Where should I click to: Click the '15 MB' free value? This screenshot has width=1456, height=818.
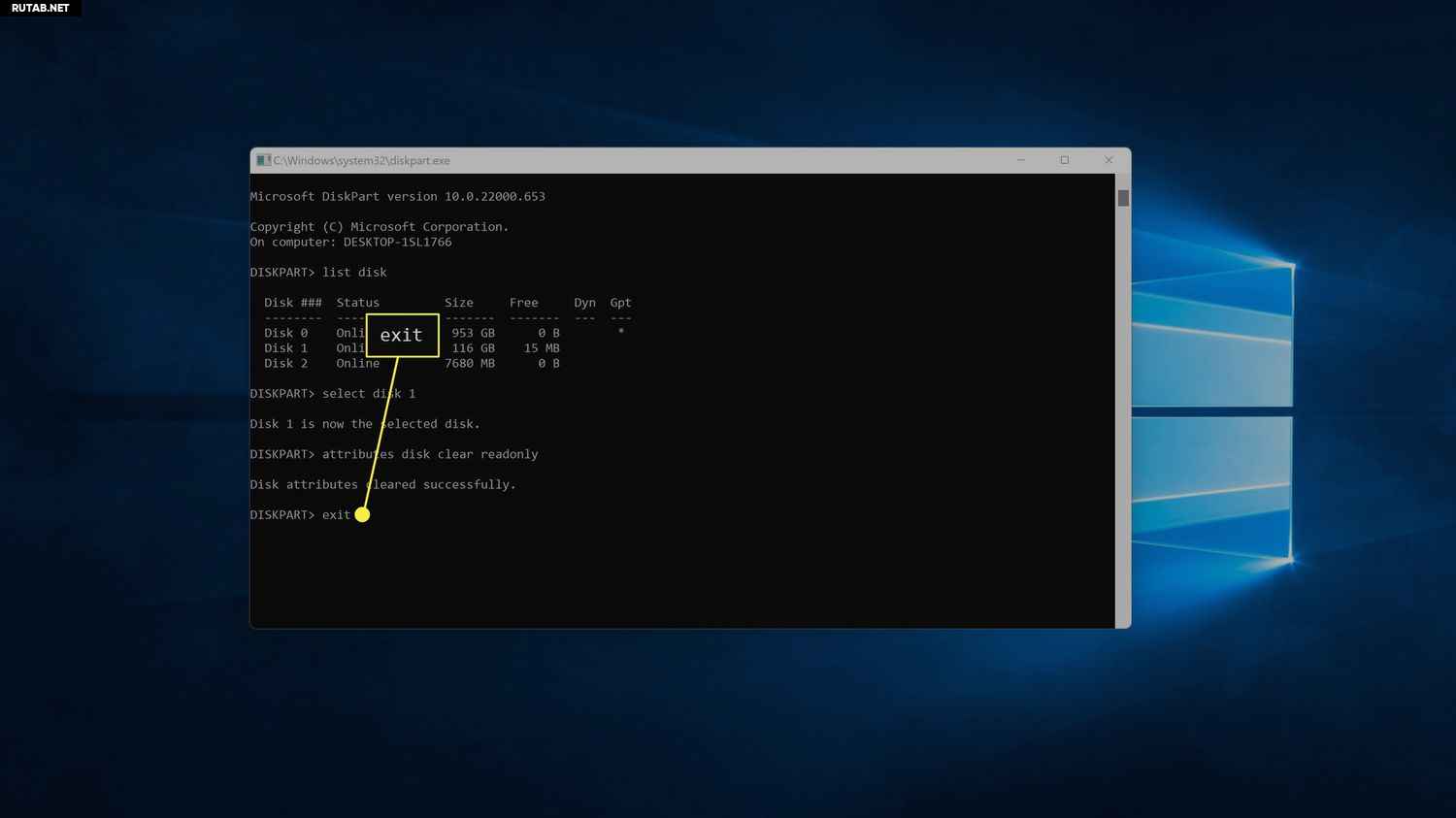tap(542, 347)
